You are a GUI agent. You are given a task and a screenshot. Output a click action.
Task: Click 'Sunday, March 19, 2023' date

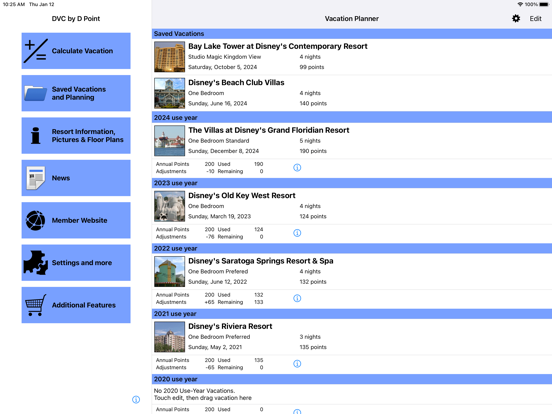219,217
